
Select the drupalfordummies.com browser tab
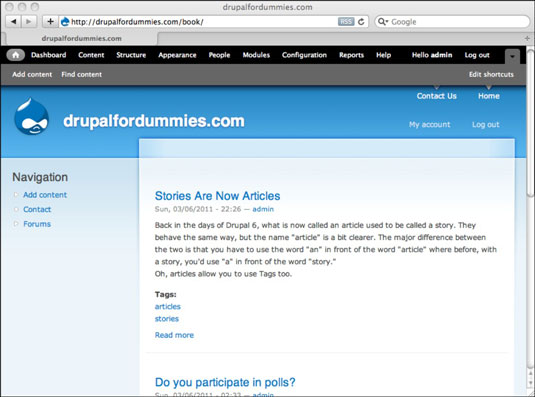point(81,39)
